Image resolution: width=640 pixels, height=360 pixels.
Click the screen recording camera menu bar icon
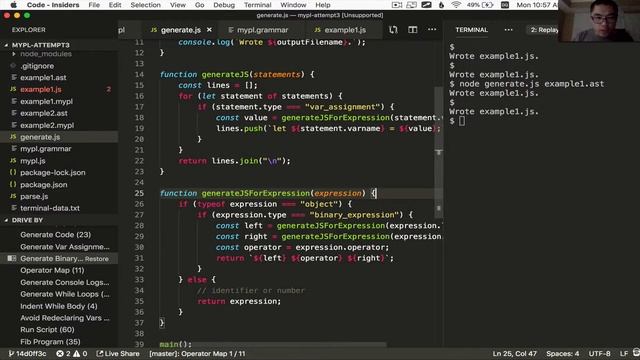[x=396, y=5]
